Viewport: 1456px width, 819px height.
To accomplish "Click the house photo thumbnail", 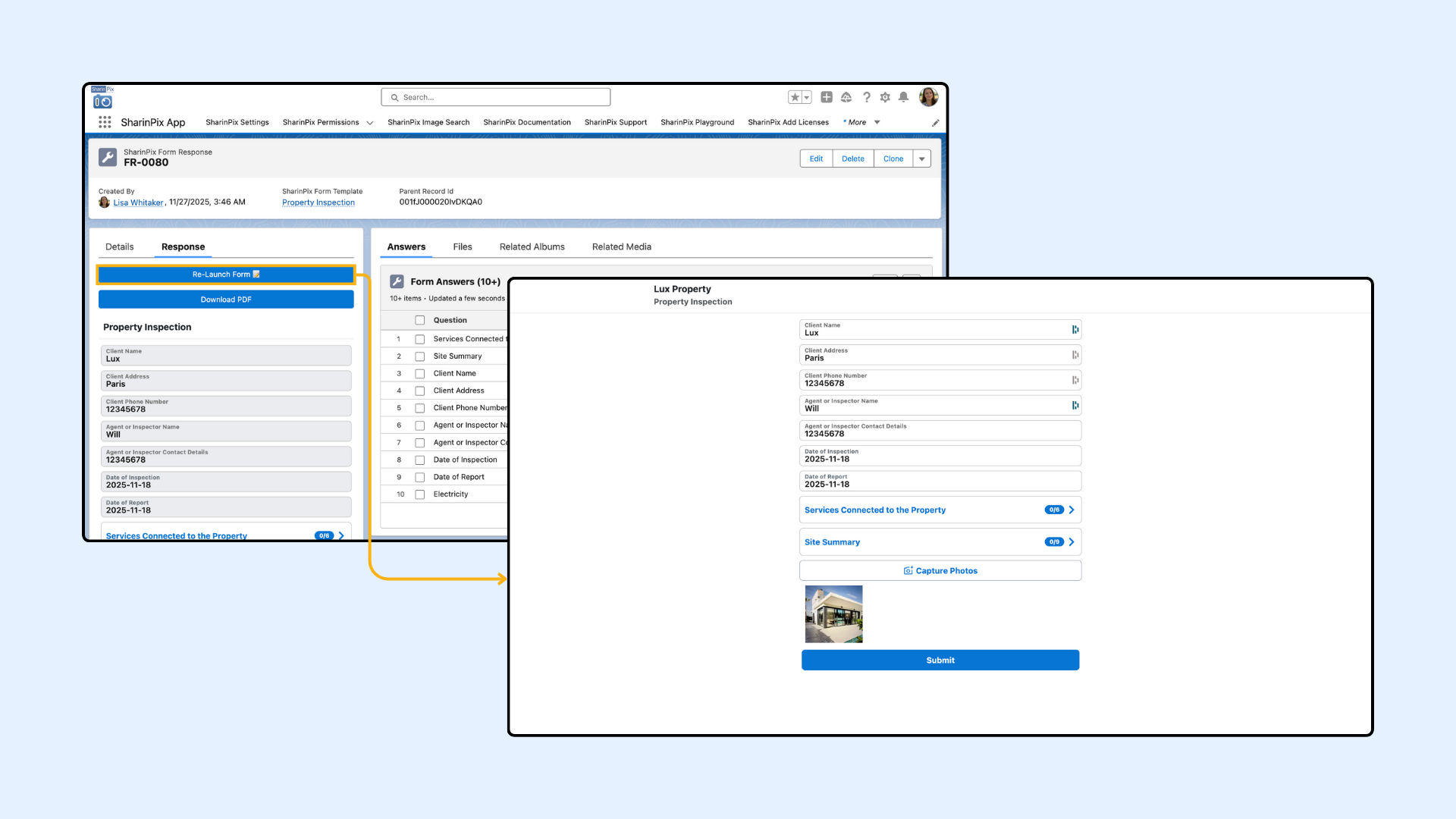I will (x=833, y=614).
